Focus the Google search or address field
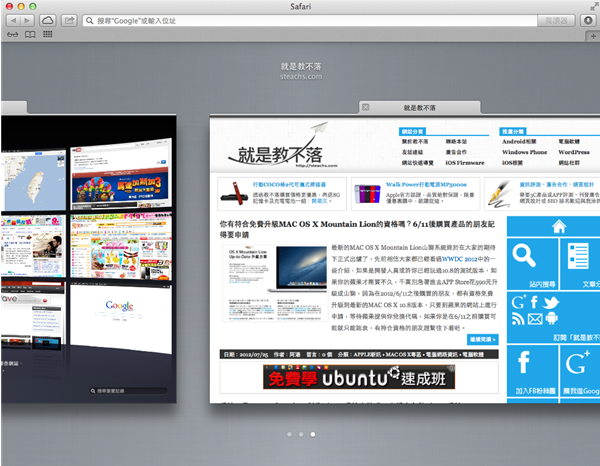This screenshot has height=466, width=600. point(310,21)
